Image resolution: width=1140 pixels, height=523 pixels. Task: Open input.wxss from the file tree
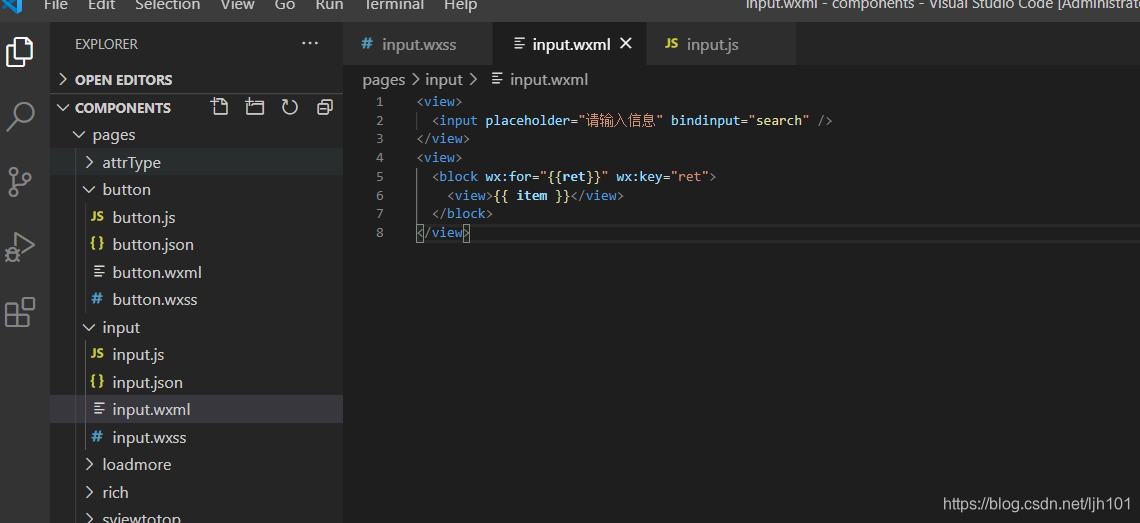coord(150,437)
